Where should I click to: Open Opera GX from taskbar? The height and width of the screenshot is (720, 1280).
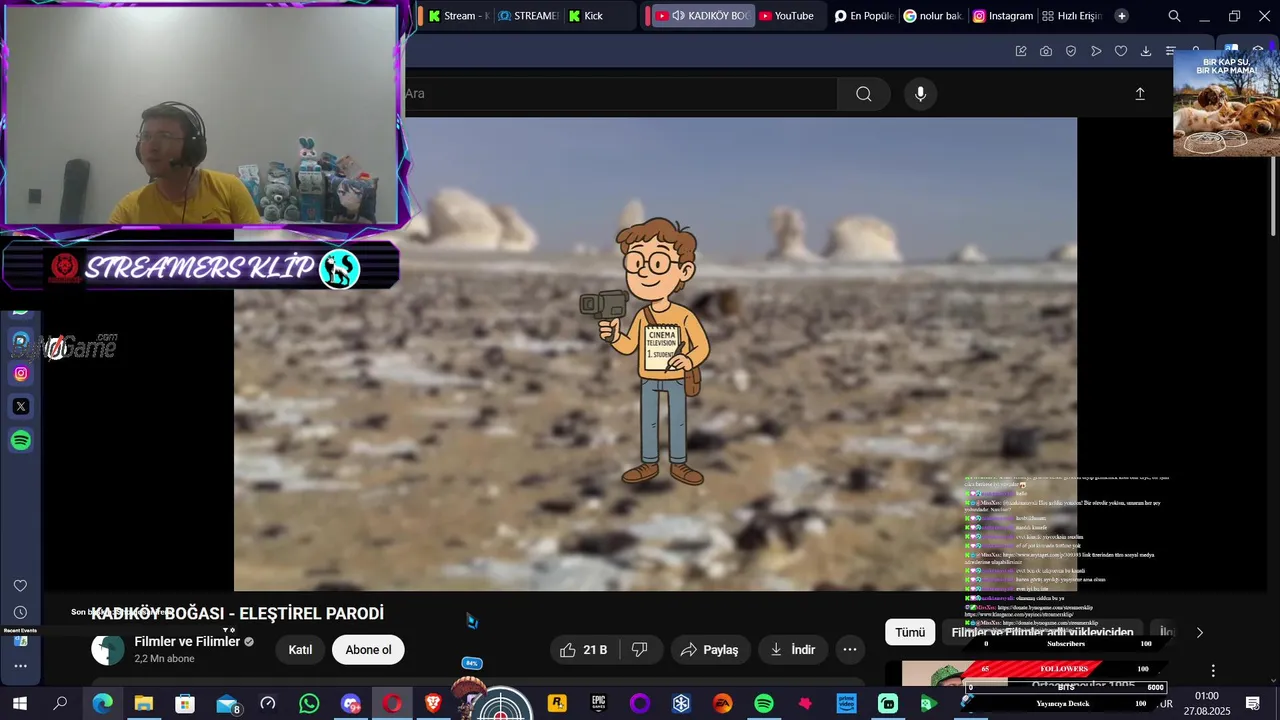click(392, 704)
